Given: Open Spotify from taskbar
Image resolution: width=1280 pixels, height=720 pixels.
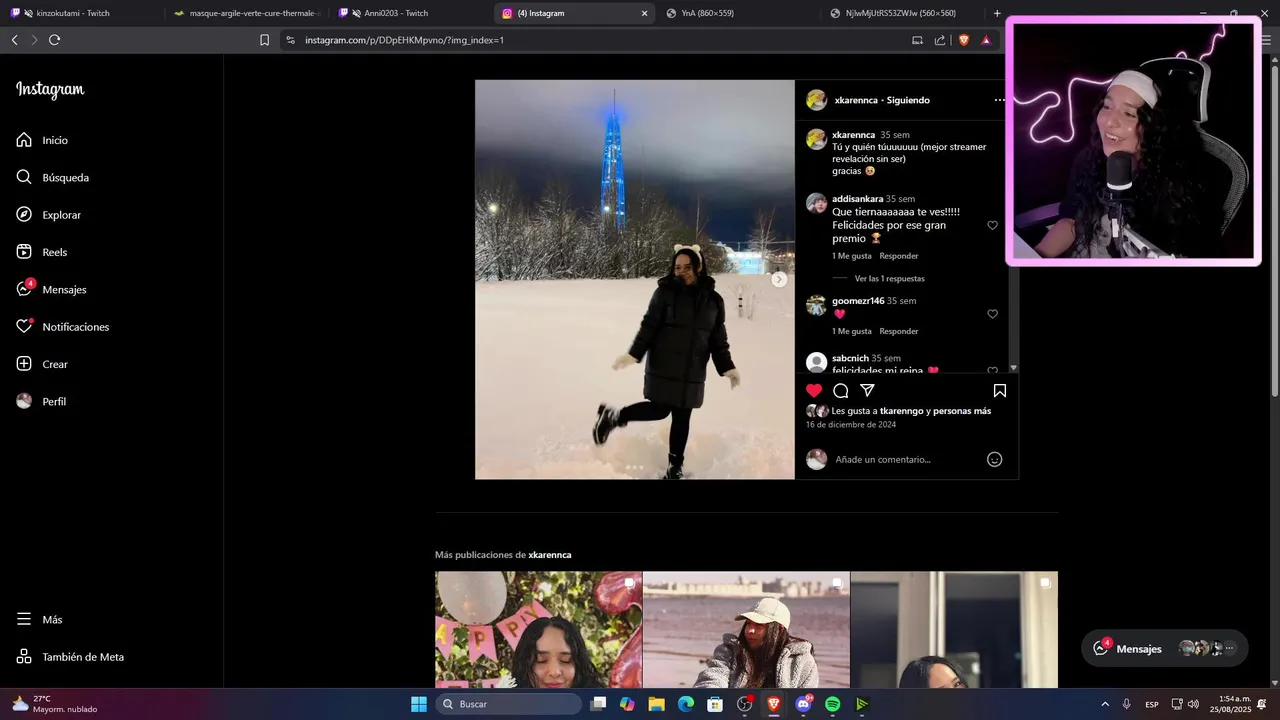Looking at the screenshot, I should 832,704.
